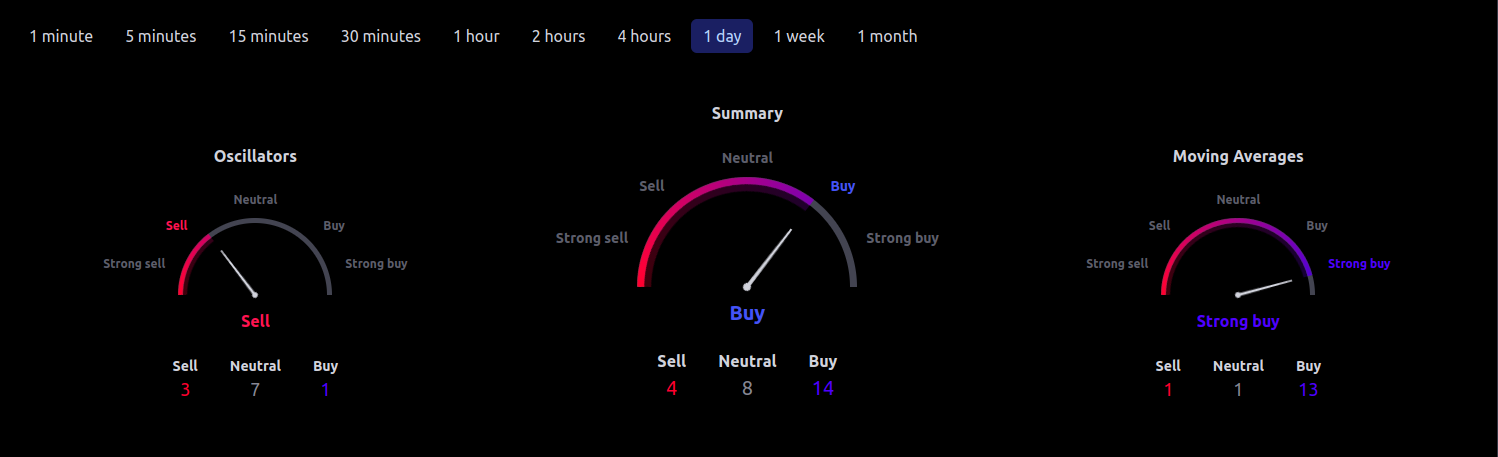The image size is (1498, 457).
Task: Click the Oscillators gauge needle
Action: coord(238,273)
